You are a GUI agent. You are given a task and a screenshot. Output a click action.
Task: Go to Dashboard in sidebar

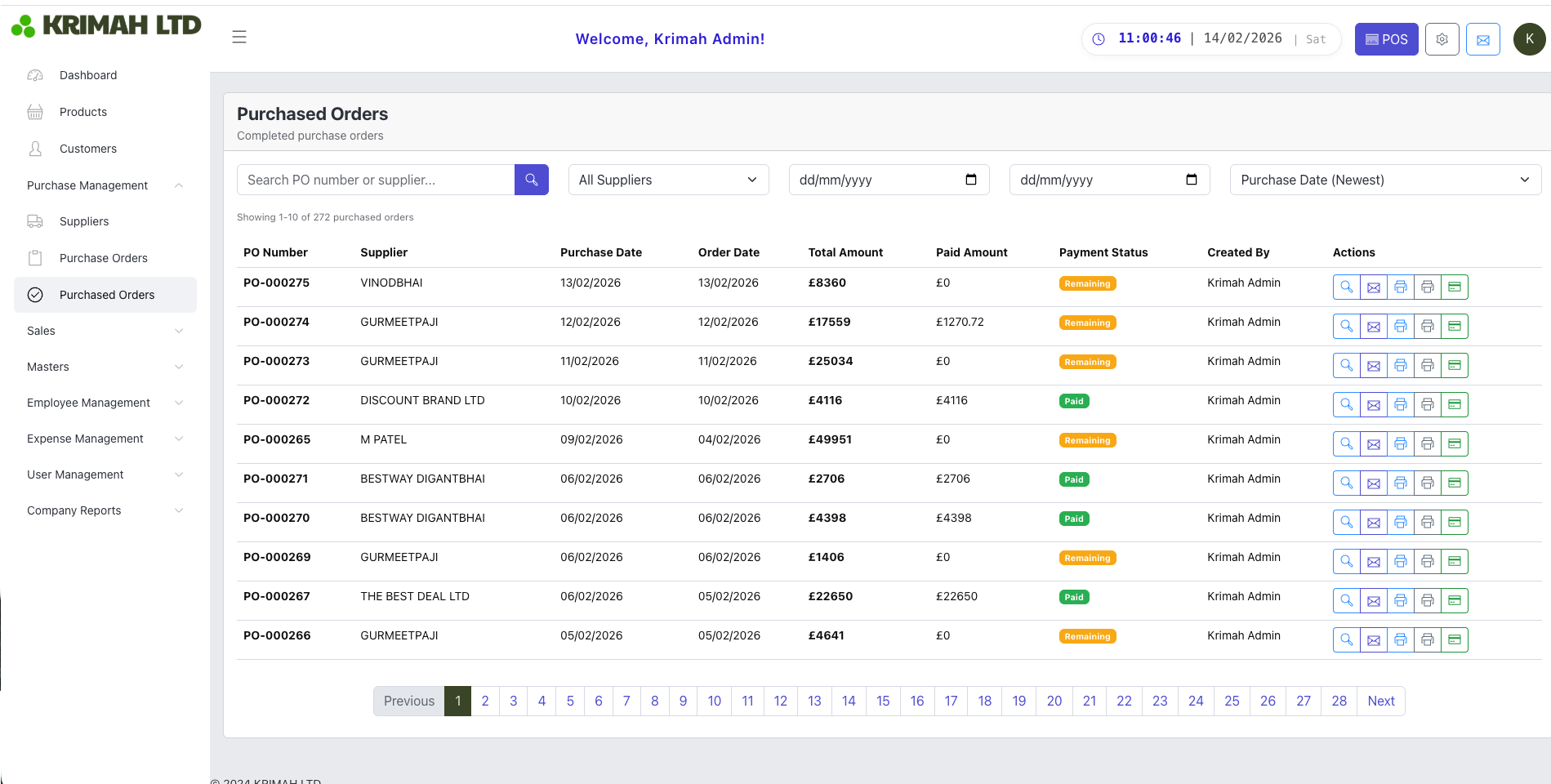click(88, 75)
